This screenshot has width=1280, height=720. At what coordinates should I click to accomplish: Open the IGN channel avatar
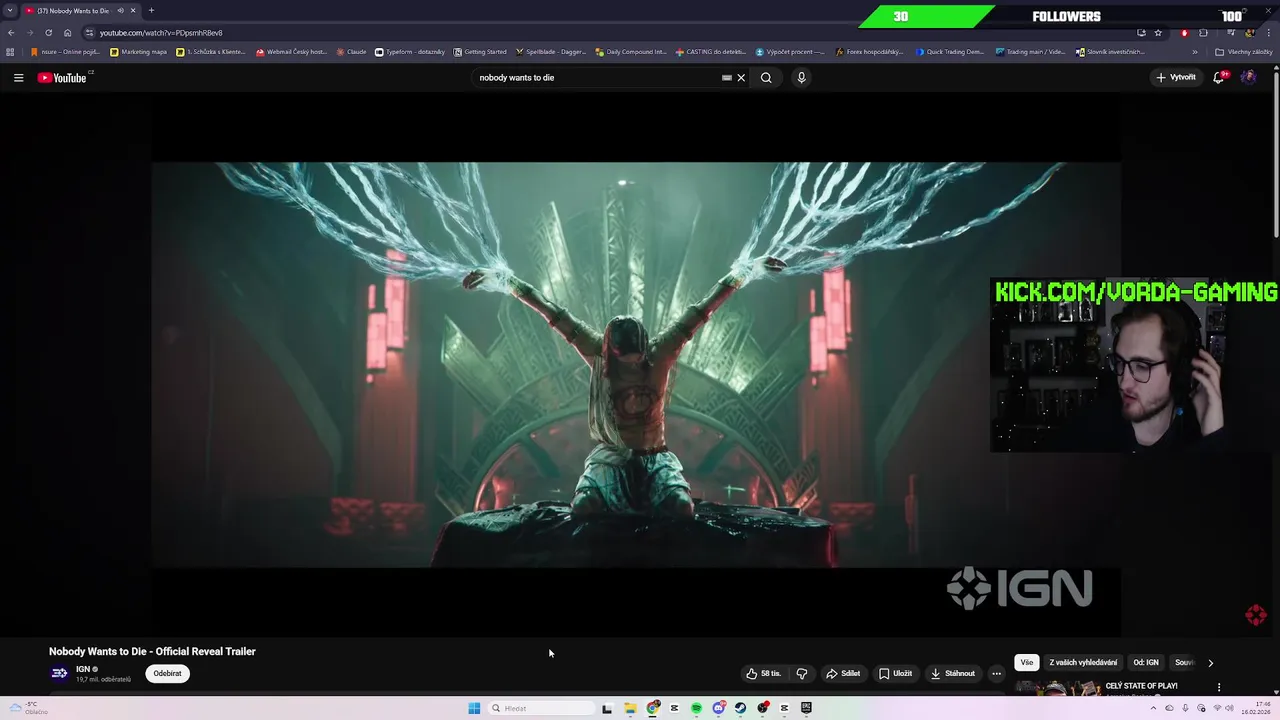[x=59, y=673]
